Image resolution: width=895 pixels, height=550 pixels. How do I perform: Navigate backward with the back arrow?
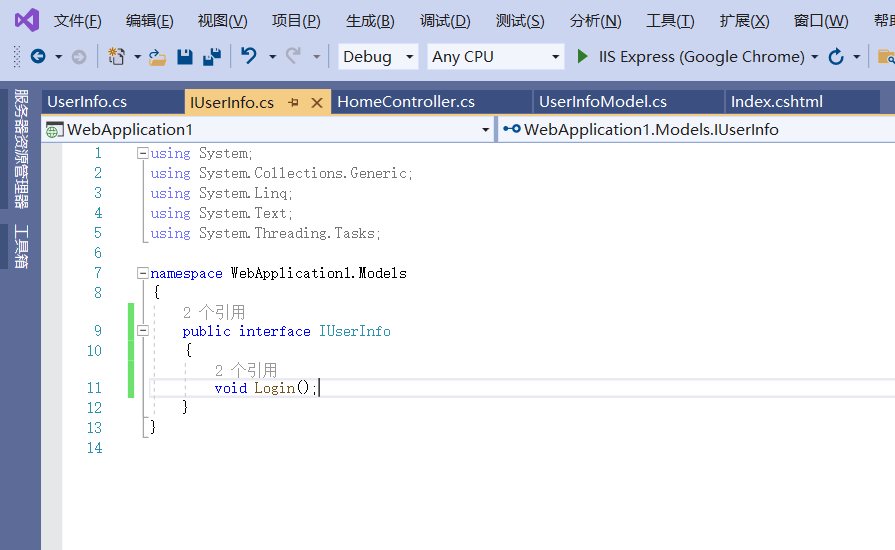[x=38, y=56]
